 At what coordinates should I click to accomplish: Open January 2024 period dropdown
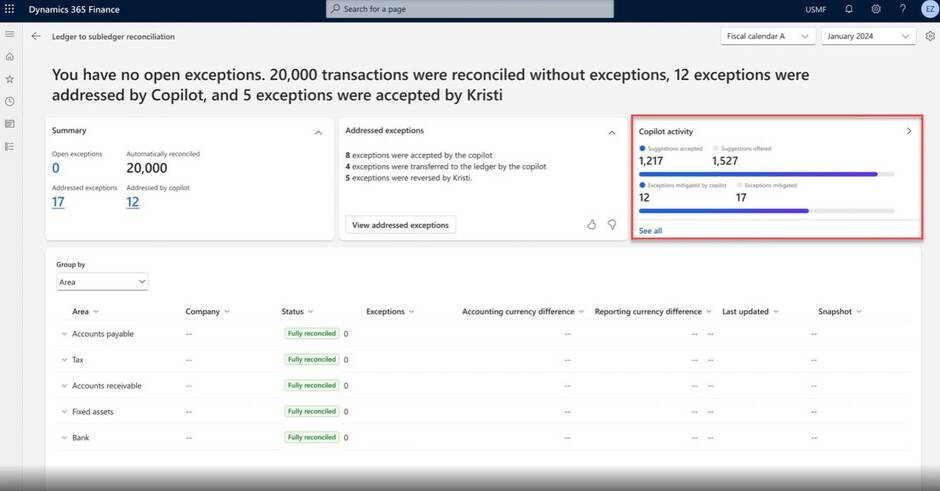(868, 37)
